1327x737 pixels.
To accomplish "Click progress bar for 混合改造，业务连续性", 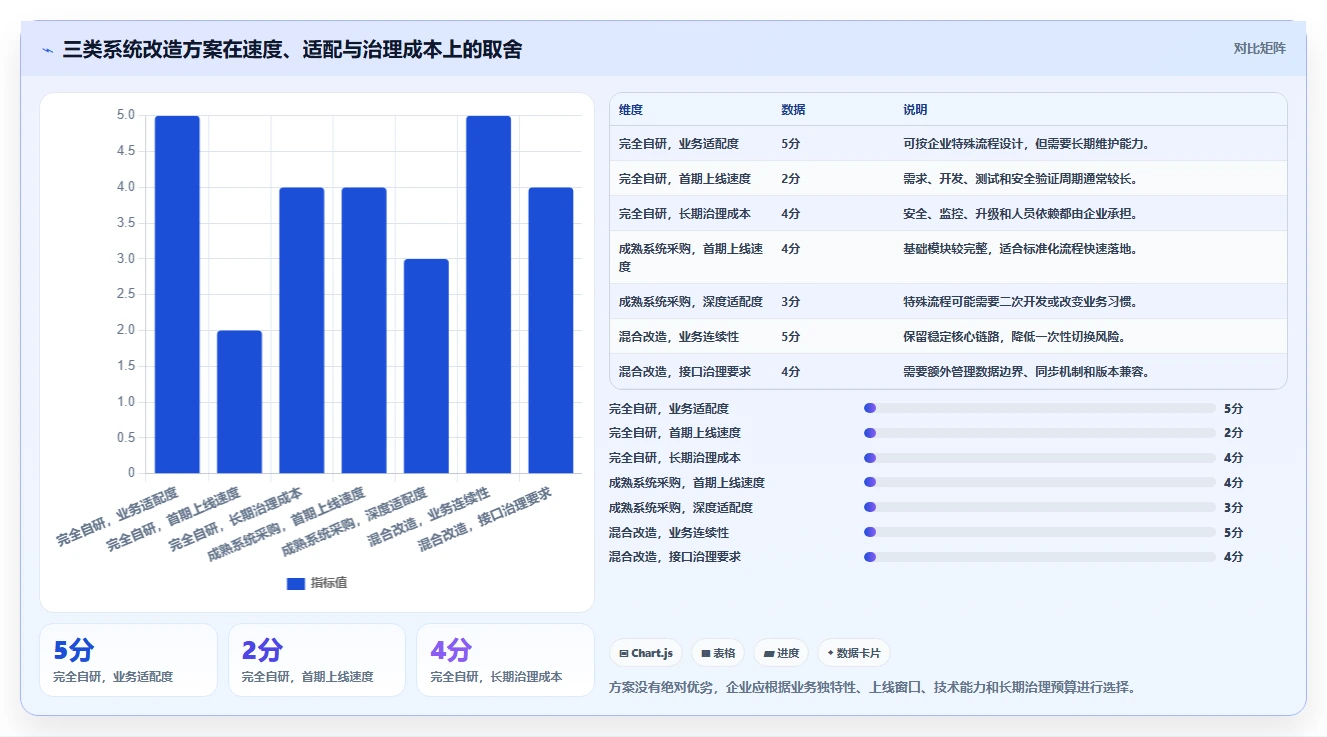I will coord(1040,532).
